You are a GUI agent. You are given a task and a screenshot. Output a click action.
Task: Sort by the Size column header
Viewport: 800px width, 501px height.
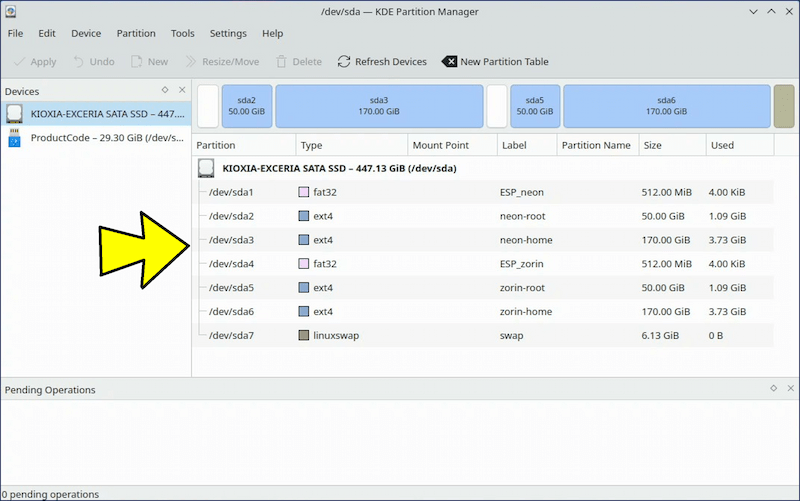coord(652,145)
